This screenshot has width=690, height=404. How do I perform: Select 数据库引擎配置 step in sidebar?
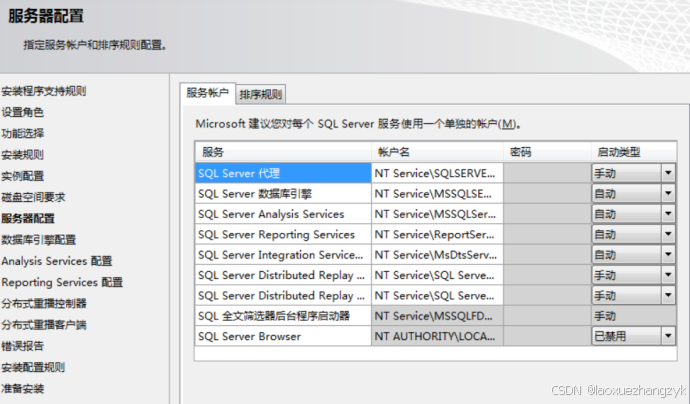[x=38, y=239]
